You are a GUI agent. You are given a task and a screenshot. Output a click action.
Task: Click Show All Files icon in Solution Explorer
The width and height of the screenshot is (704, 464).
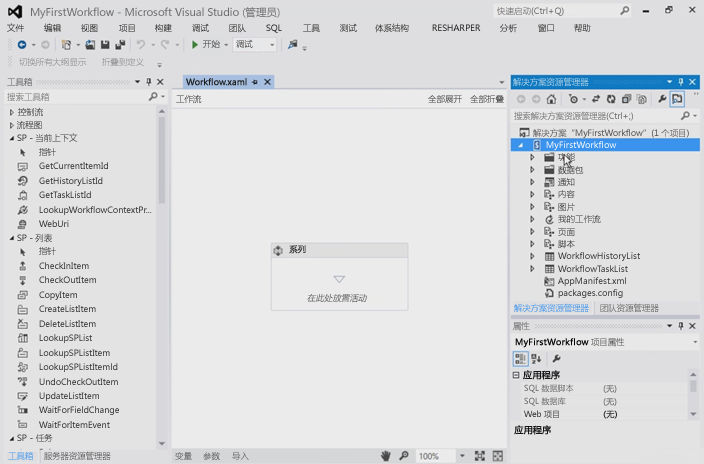coord(642,99)
